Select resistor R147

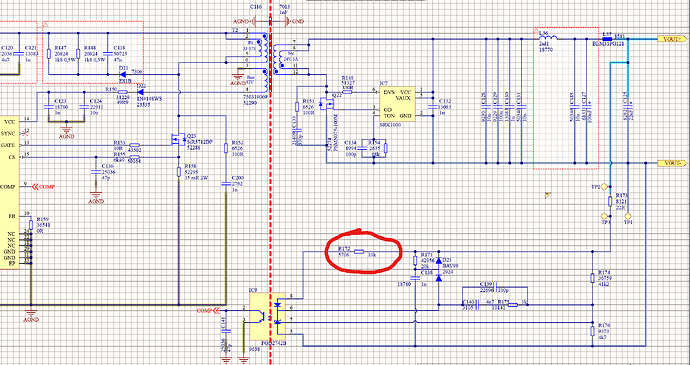click(x=48, y=53)
